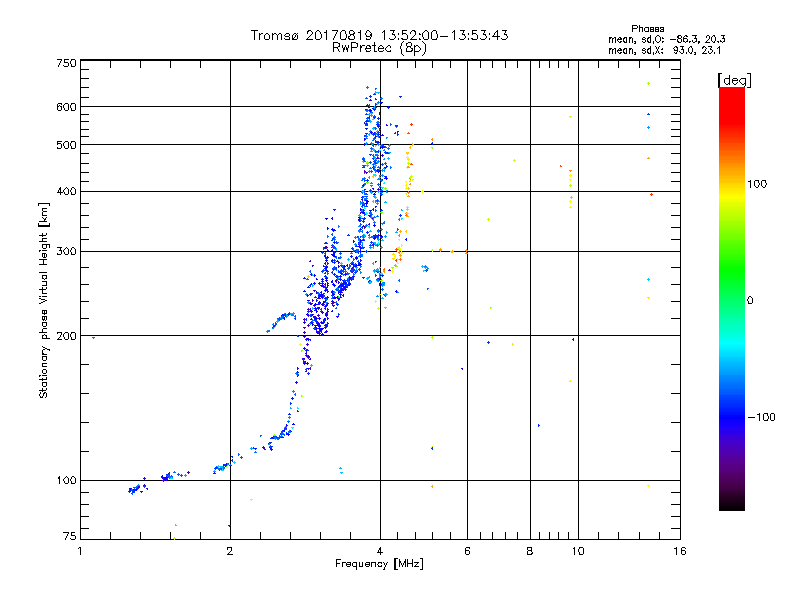Click the x-axis tick label '16'

click(680, 551)
